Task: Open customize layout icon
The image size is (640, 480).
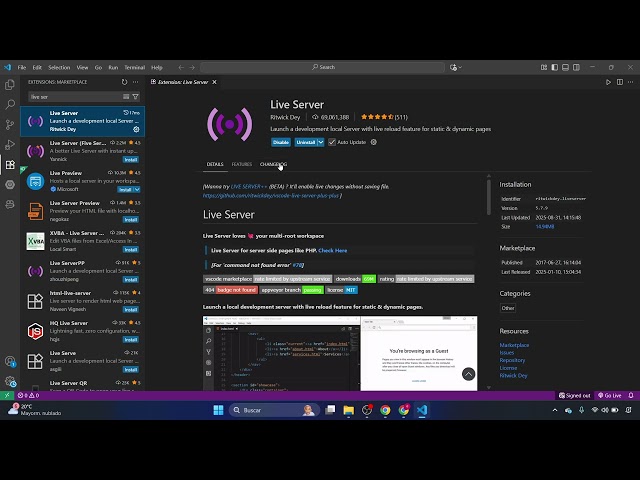Action: [x=544, y=67]
